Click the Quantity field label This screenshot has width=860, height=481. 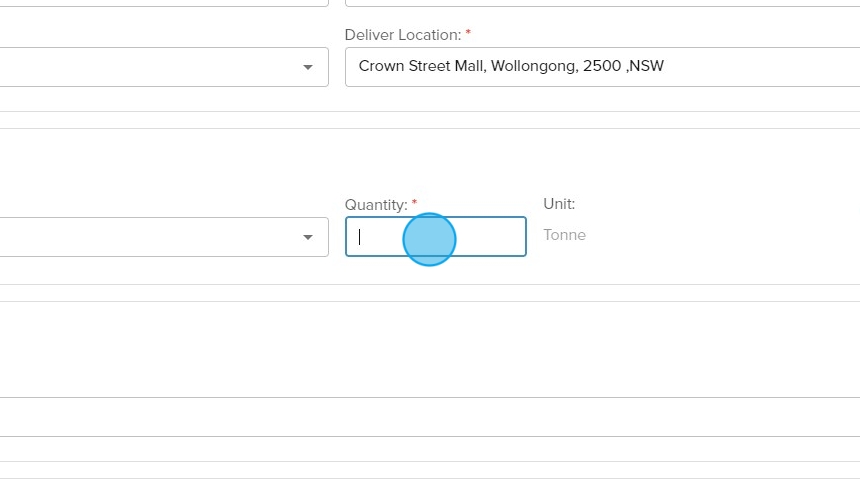375,205
